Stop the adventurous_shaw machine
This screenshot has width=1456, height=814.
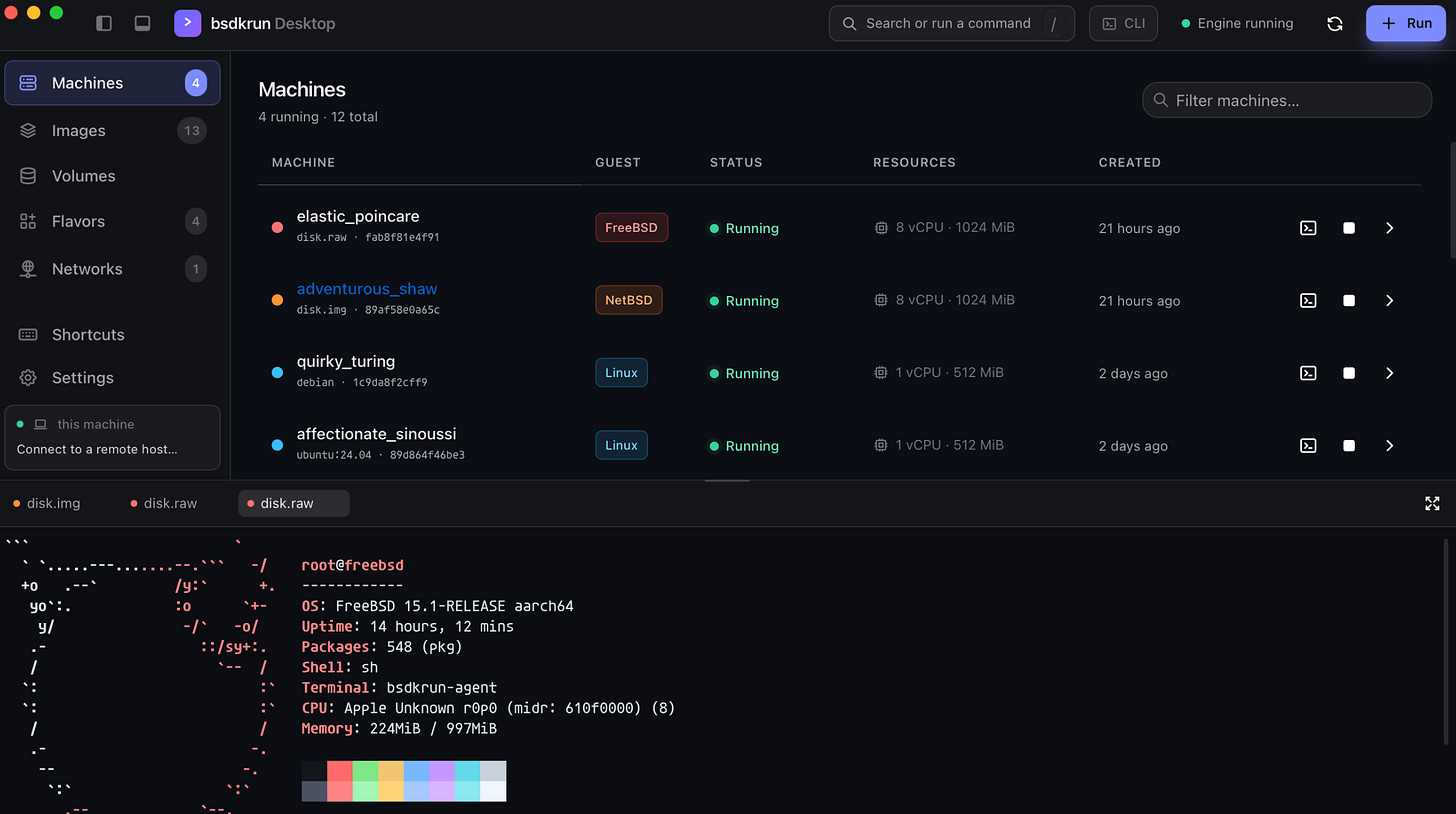click(1349, 300)
